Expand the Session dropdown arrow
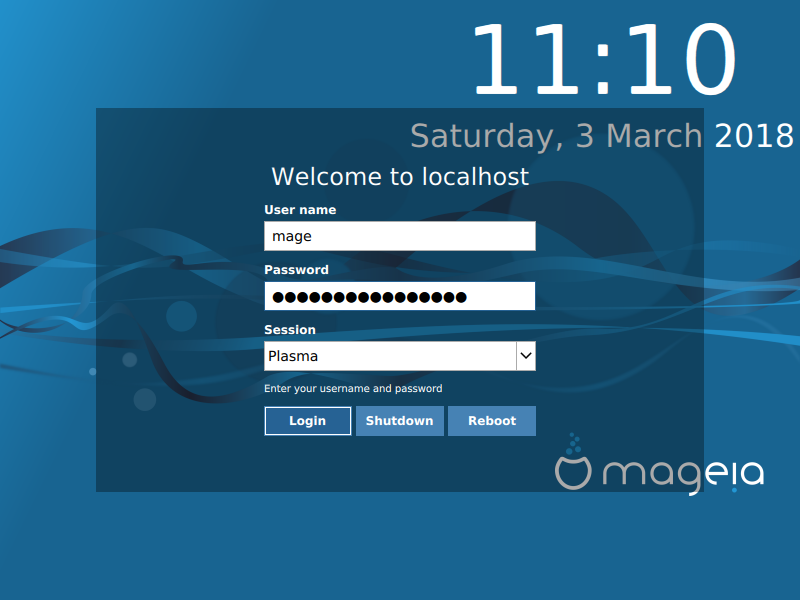800x600 pixels. tap(526, 356)
